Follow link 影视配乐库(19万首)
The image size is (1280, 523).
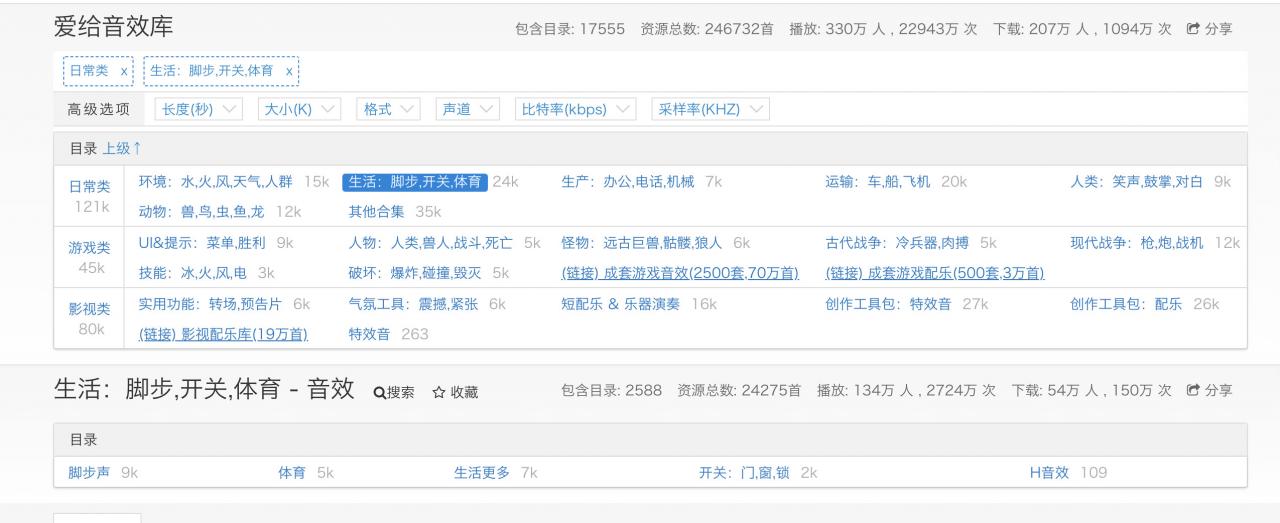point(223,334)
